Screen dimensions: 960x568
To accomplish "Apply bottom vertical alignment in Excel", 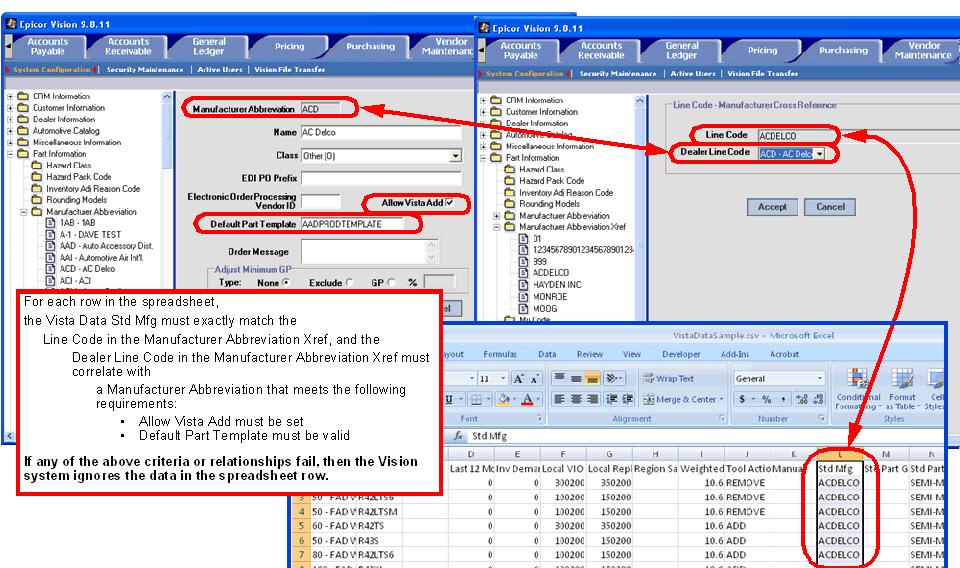I will [592, 378].
